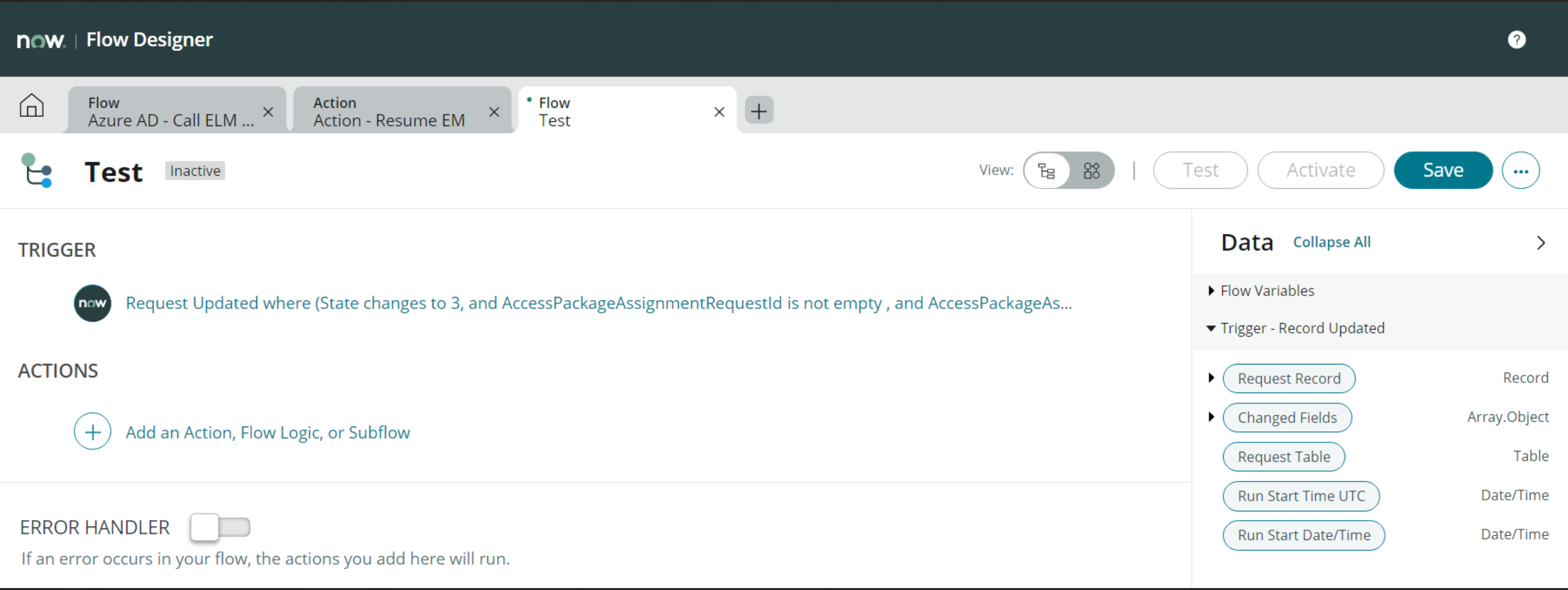Select the Changed Fields data pill
This screenshot has width=1568, height=590.
tap(1287, 418)
